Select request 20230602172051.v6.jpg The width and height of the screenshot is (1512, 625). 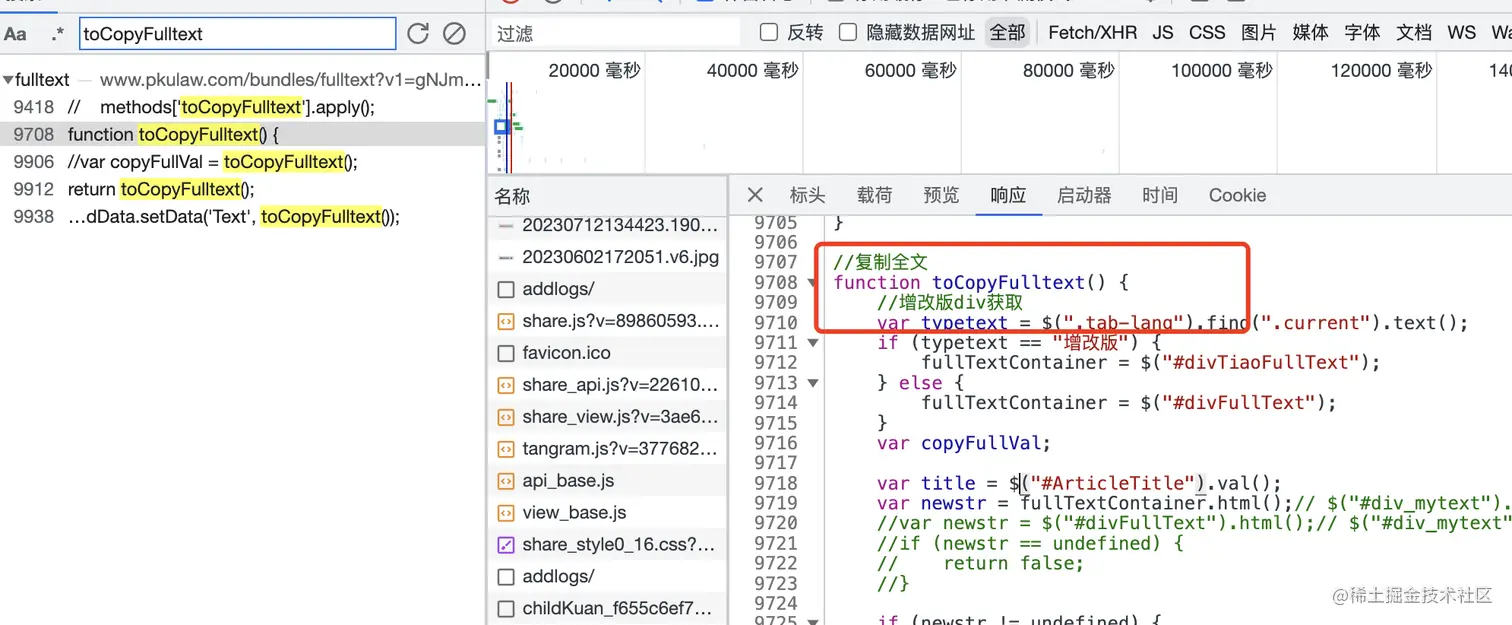(608, 257)
